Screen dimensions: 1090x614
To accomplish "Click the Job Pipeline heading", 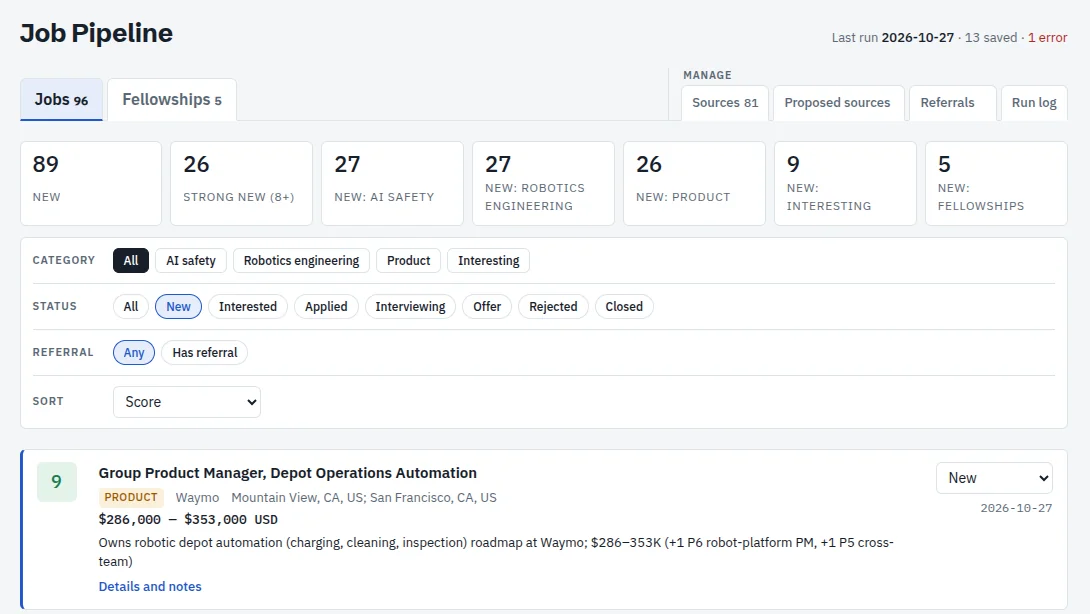I will click(x=96, y=33).
